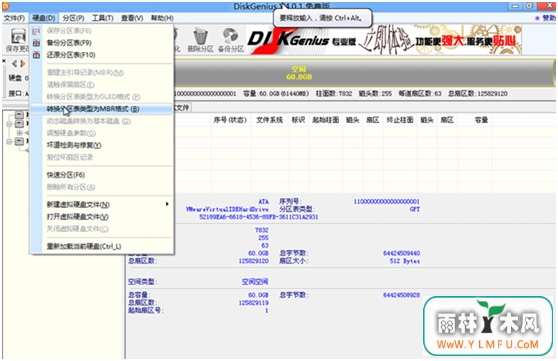The image size is (558, 361).
Task: Close the open 硬盘(D) menu
Action: (x=43, y=18)
